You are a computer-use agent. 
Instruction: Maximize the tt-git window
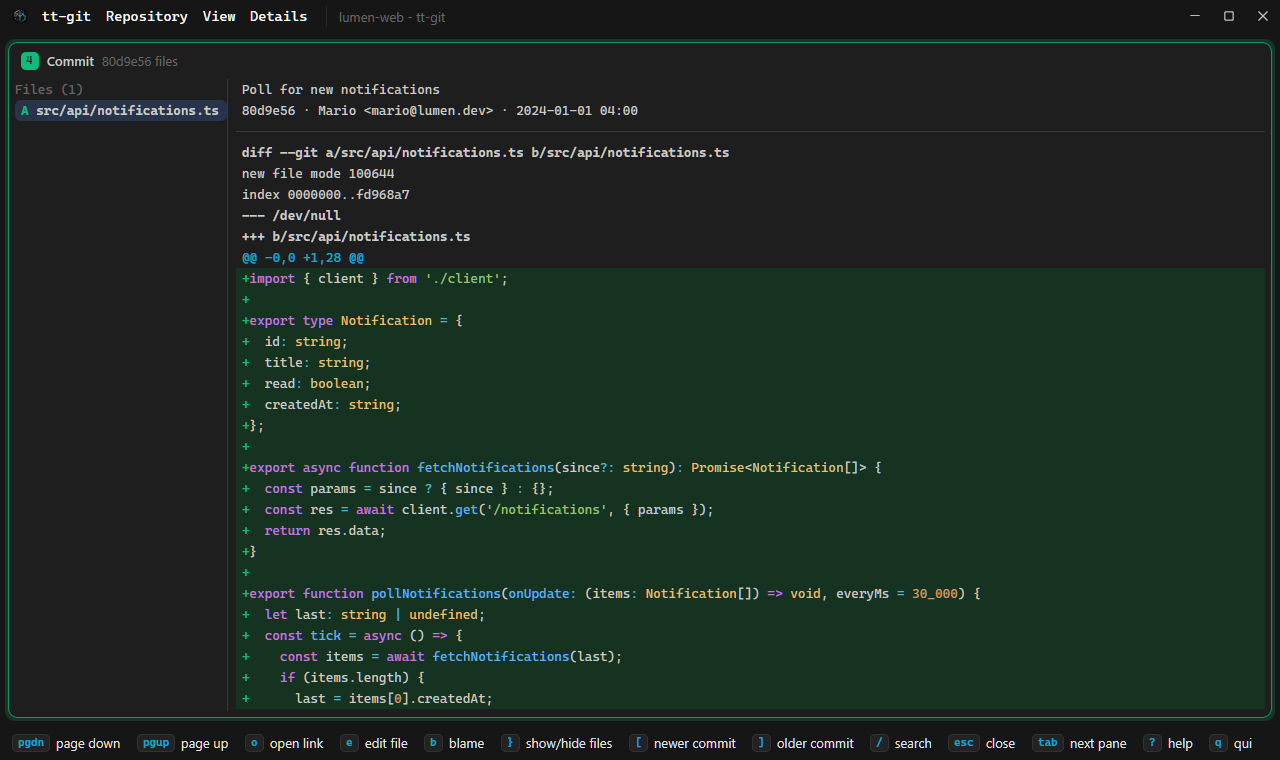point(1229,16)
